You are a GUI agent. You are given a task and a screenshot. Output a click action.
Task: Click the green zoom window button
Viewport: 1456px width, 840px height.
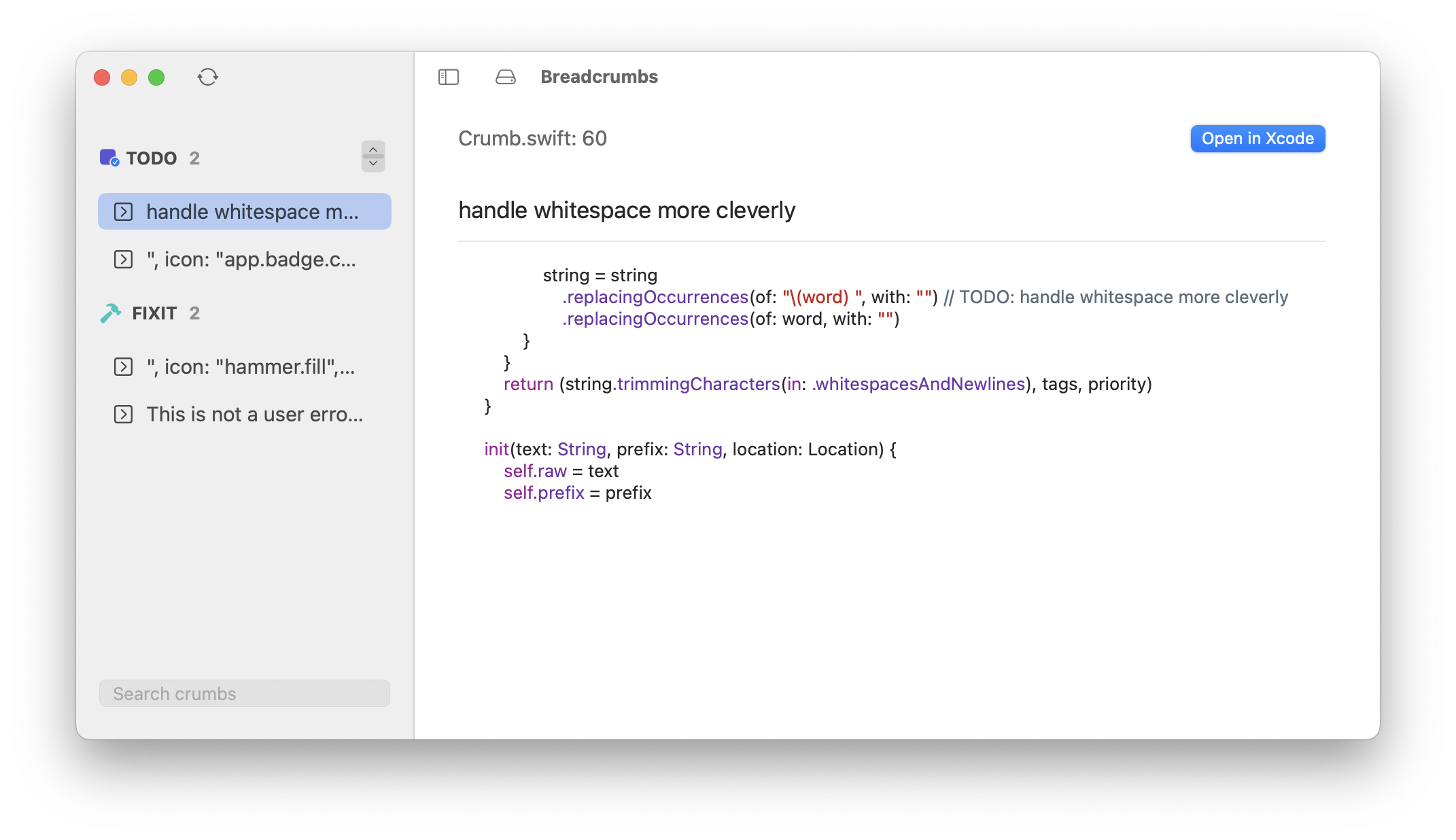156,77
